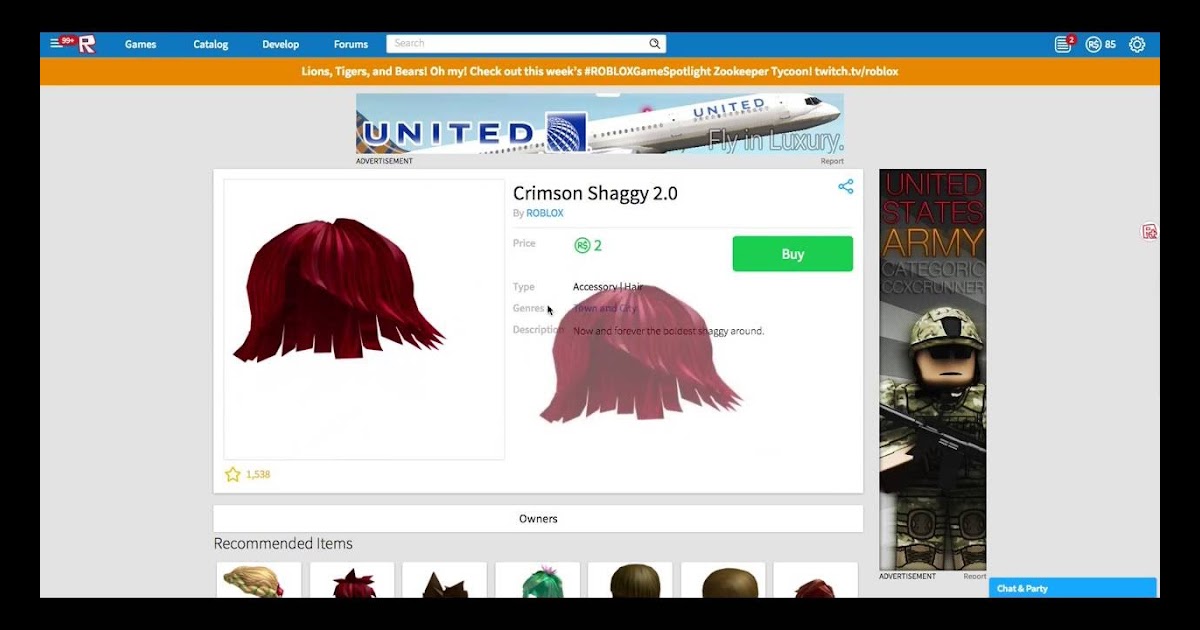Click the Recommended Items heading
Screen dimensions: 1200x630
click(x=283, y=544)
